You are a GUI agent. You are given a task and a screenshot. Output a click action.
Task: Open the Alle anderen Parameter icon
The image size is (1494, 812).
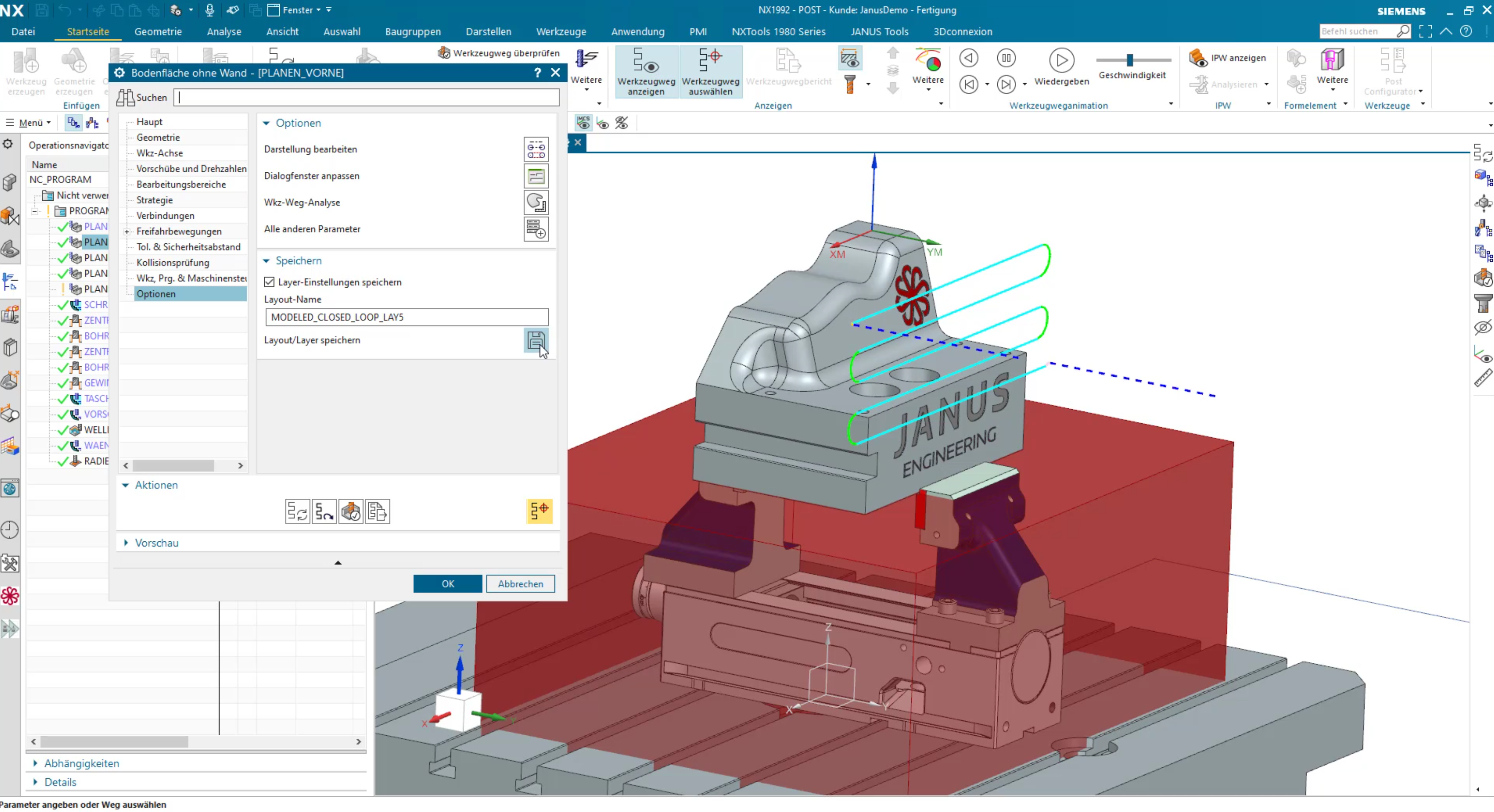[x=536, y=230]
